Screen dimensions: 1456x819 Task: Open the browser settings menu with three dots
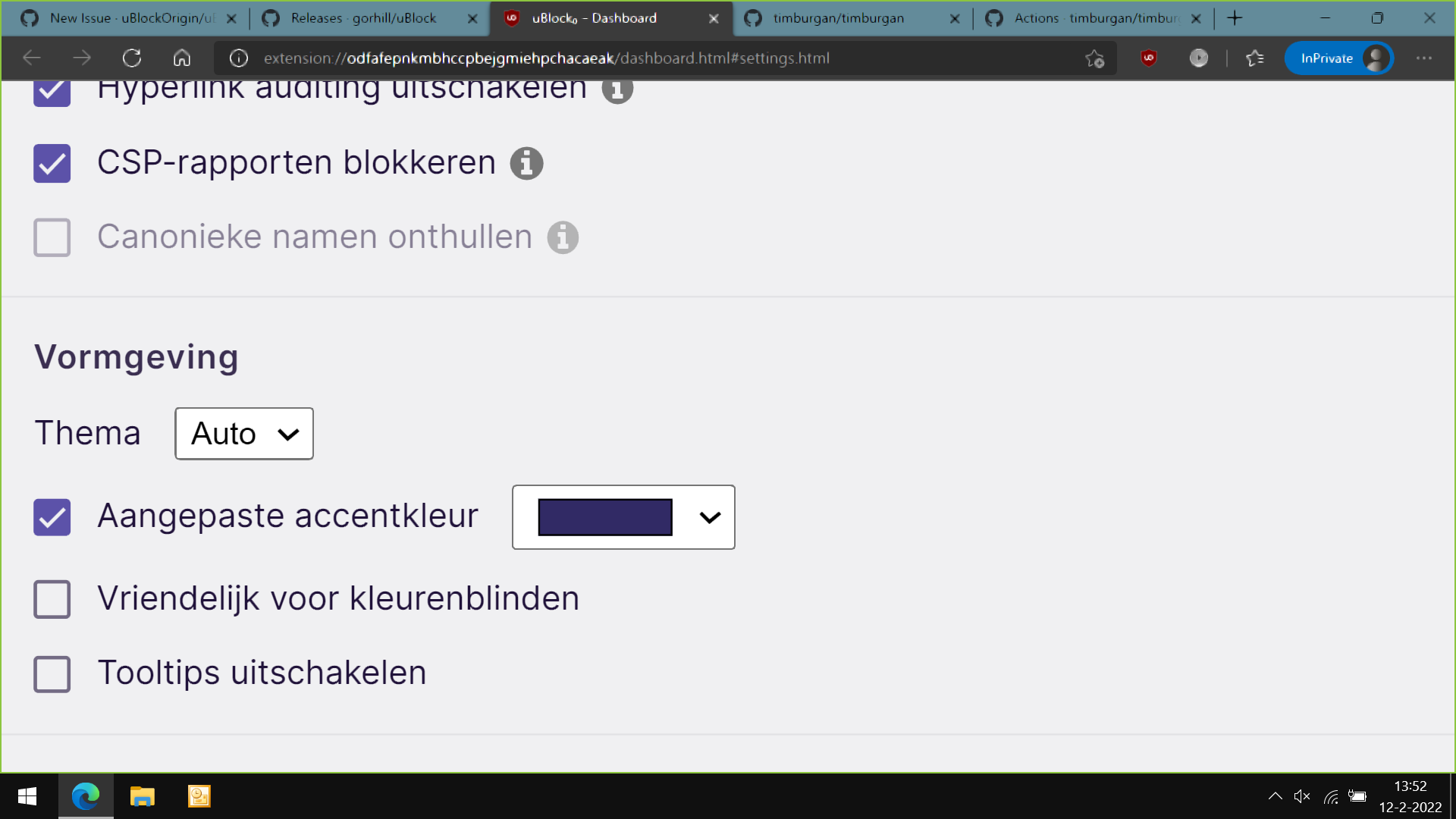point(1423,58)
